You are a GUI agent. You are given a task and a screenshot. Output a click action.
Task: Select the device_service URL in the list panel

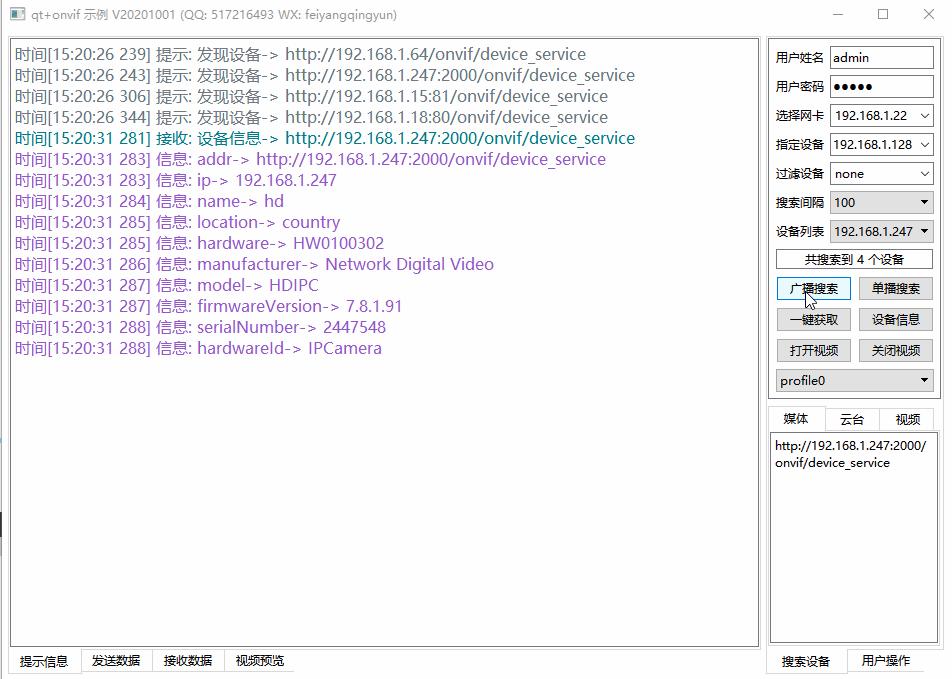(850, 454)
